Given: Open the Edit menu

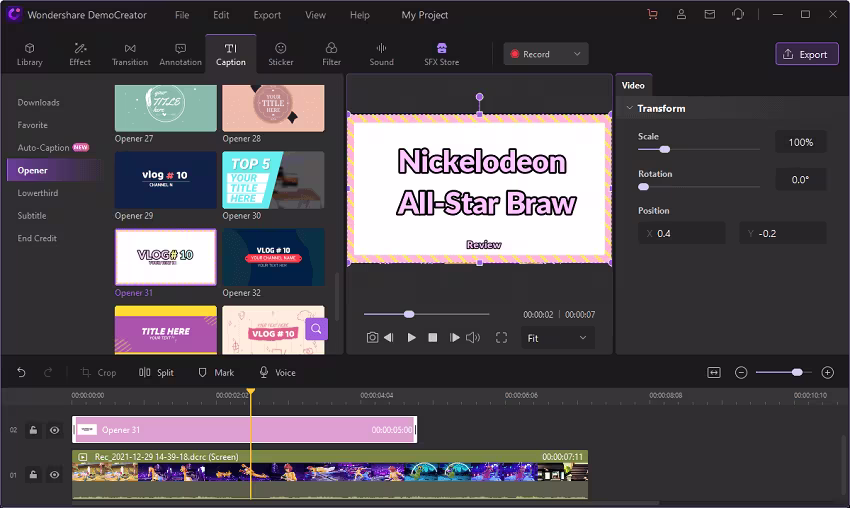Looking at the screenshot, I should pyautogui.click(x=221, y=15).
